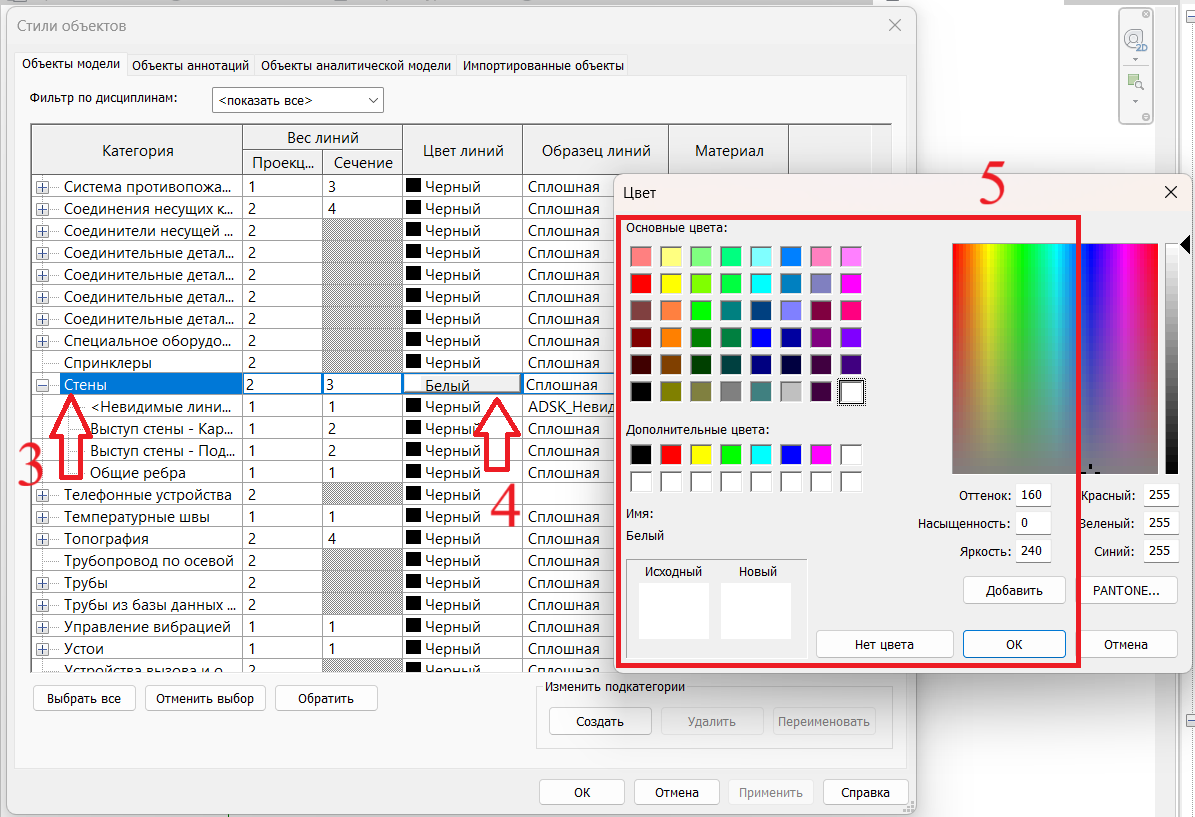1195x817 pixels.
Task: Click the Сечение value of Стены row
Action: click(x=362, y=385)
